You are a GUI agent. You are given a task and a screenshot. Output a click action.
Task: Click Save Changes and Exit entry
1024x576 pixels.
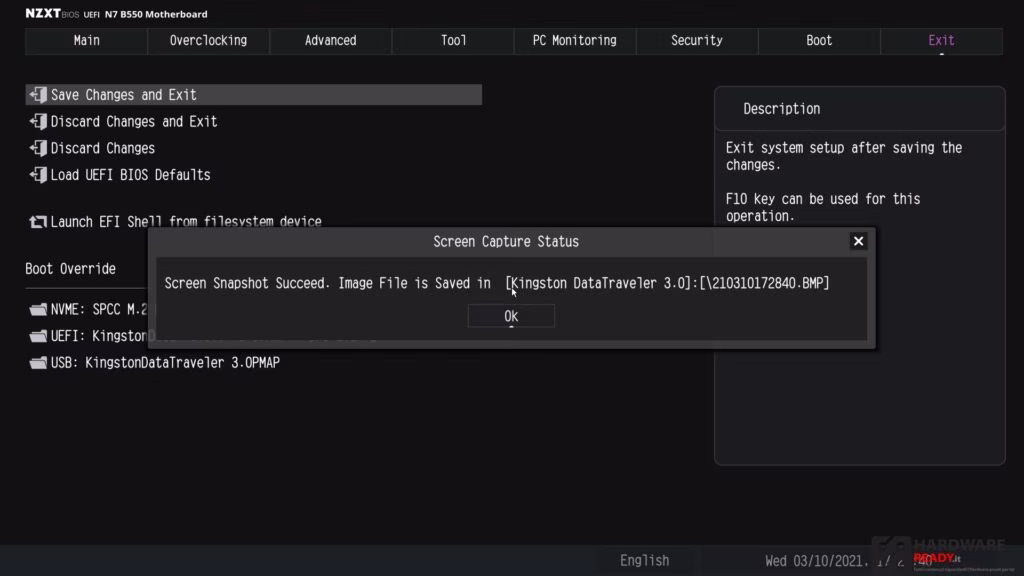[x=253, y=95]
